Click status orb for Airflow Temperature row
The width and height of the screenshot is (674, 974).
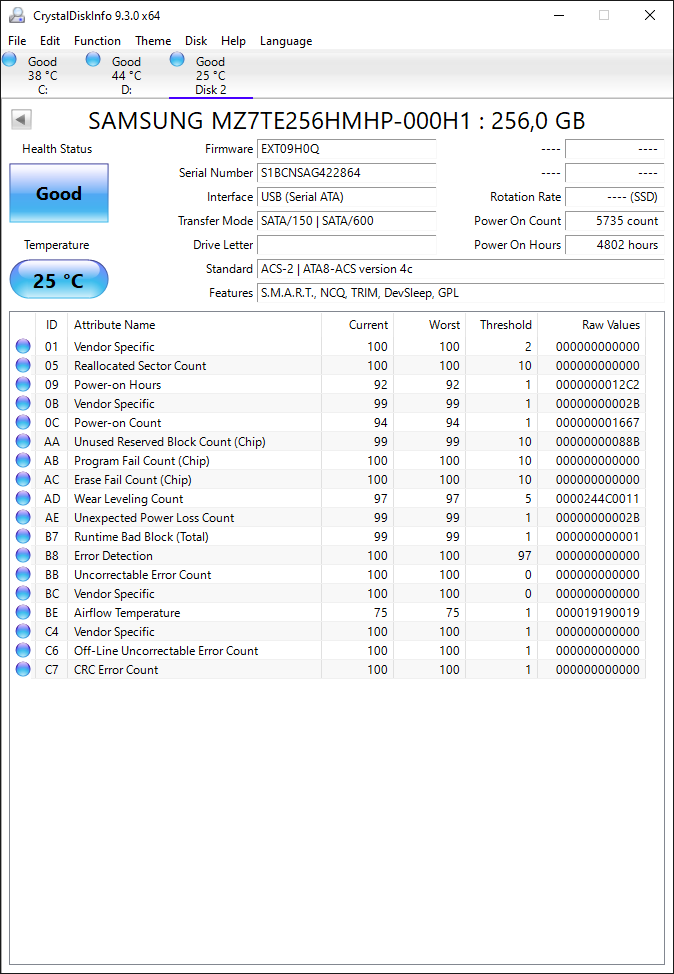point(23,612)
